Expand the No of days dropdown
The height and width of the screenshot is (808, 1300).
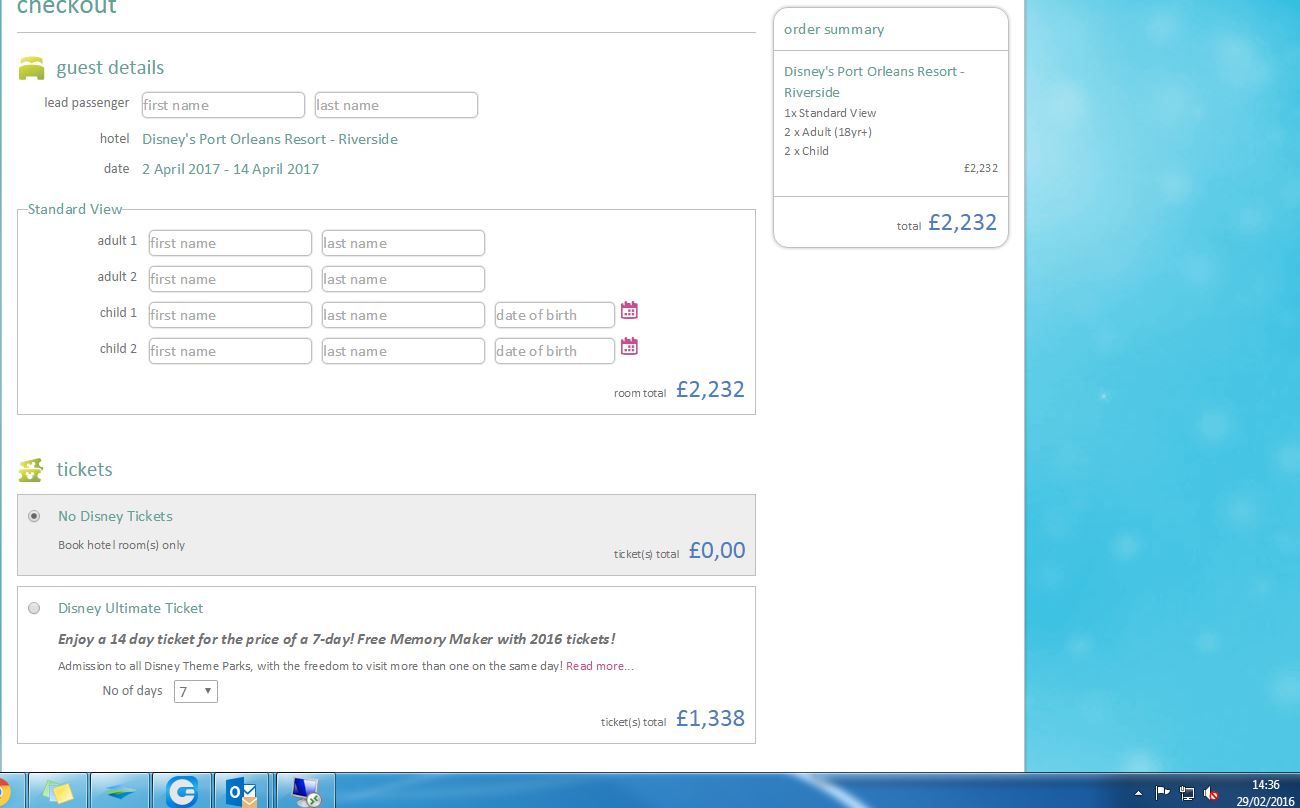[196, 691]
